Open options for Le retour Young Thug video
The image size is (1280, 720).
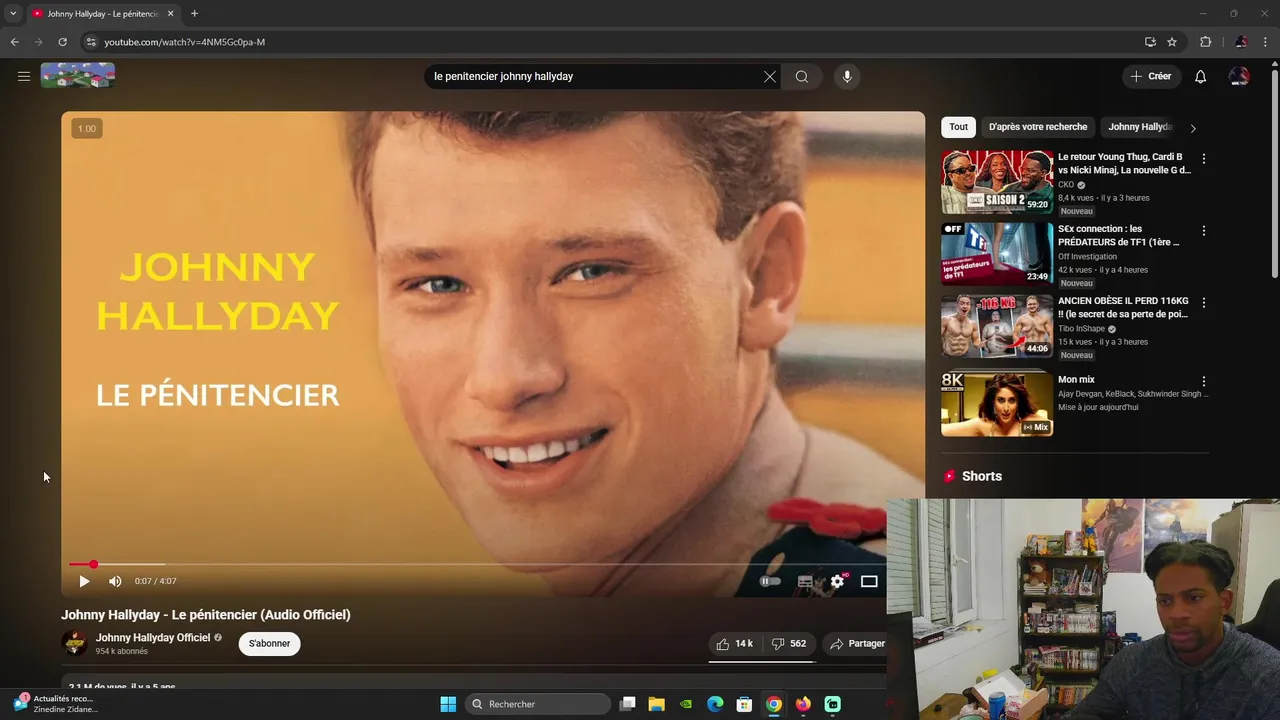[x=1204, y=159]
